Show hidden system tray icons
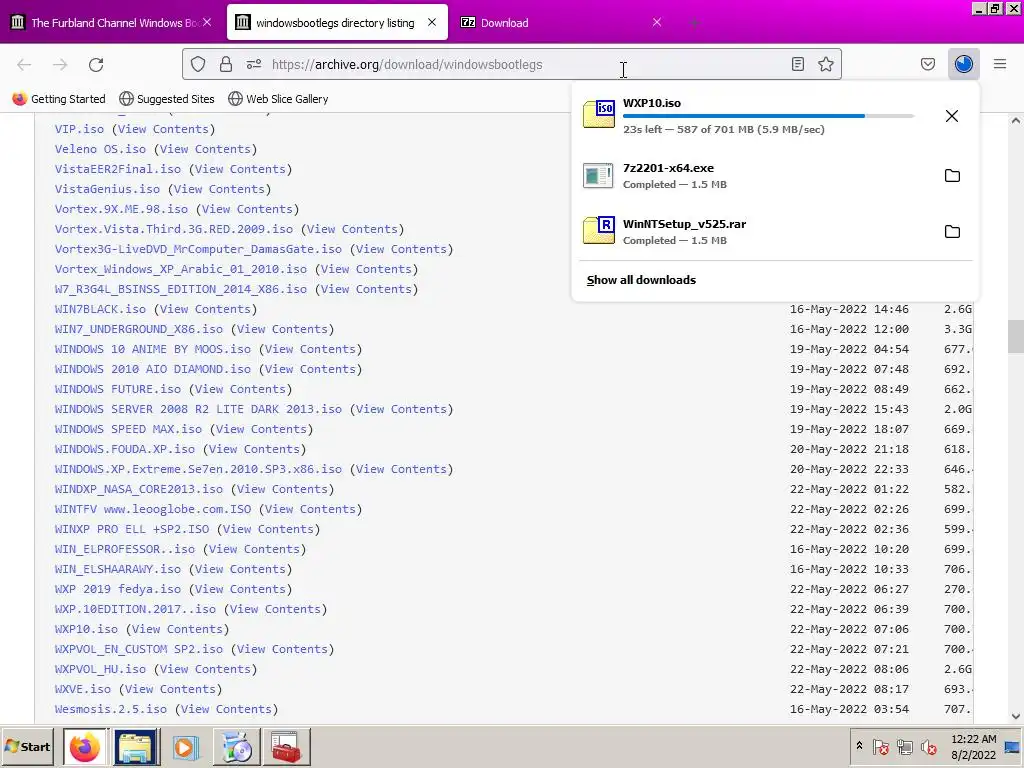The image size is (1024, 768). [x=859, y=746]
